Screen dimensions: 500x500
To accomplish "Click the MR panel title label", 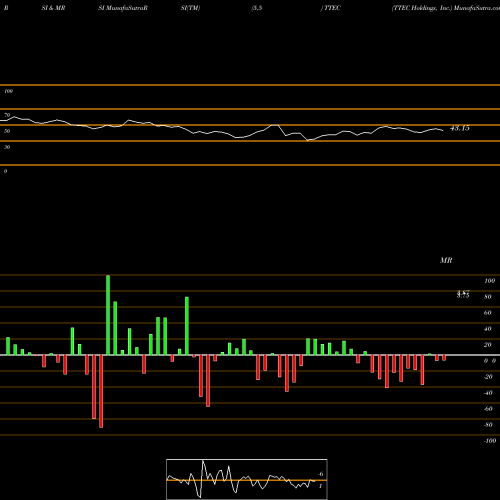I will pyautogui.click(x=446, y=260).
